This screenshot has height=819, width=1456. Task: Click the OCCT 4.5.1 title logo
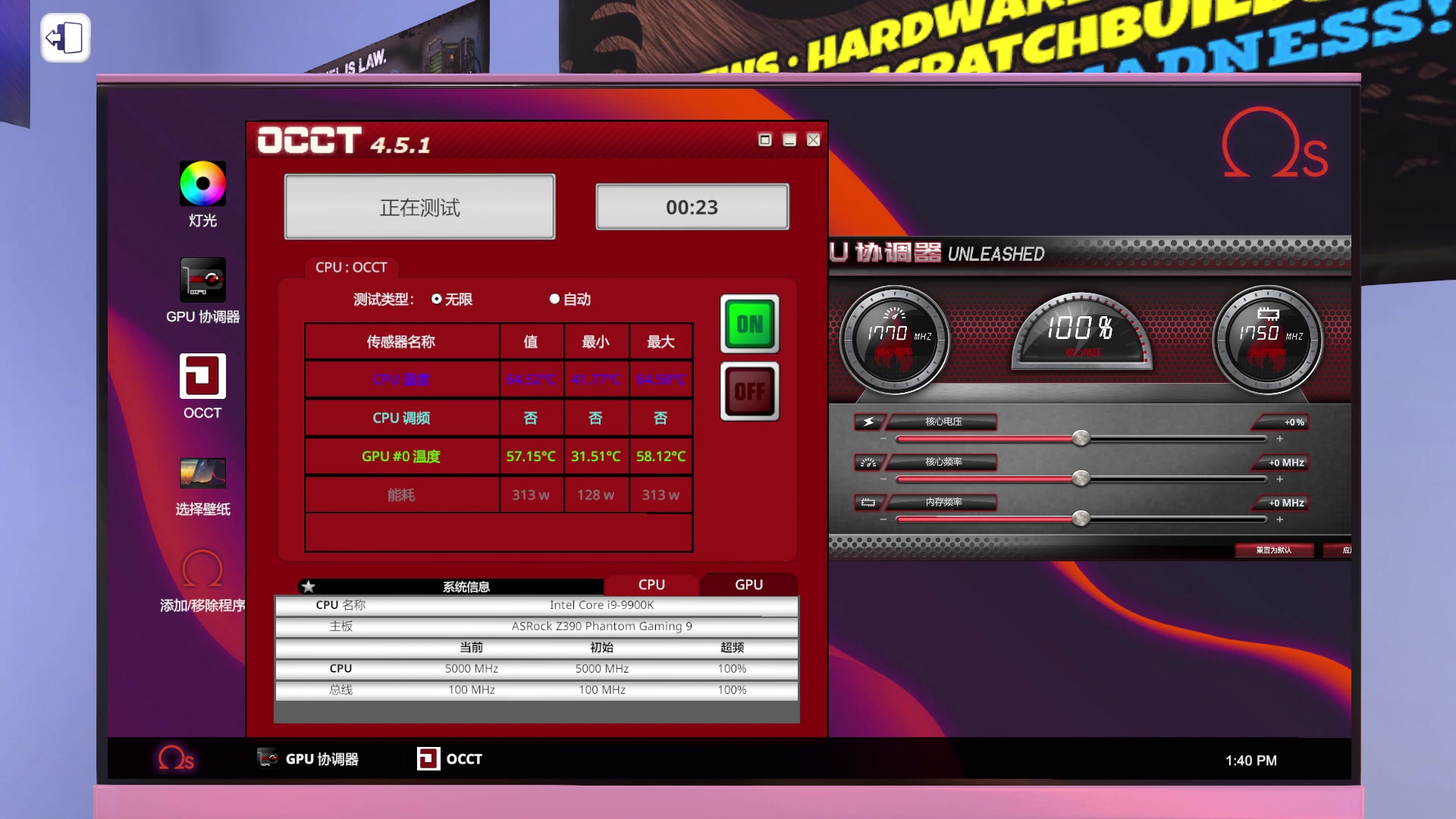pyautogui.click(x=344, y=141)
